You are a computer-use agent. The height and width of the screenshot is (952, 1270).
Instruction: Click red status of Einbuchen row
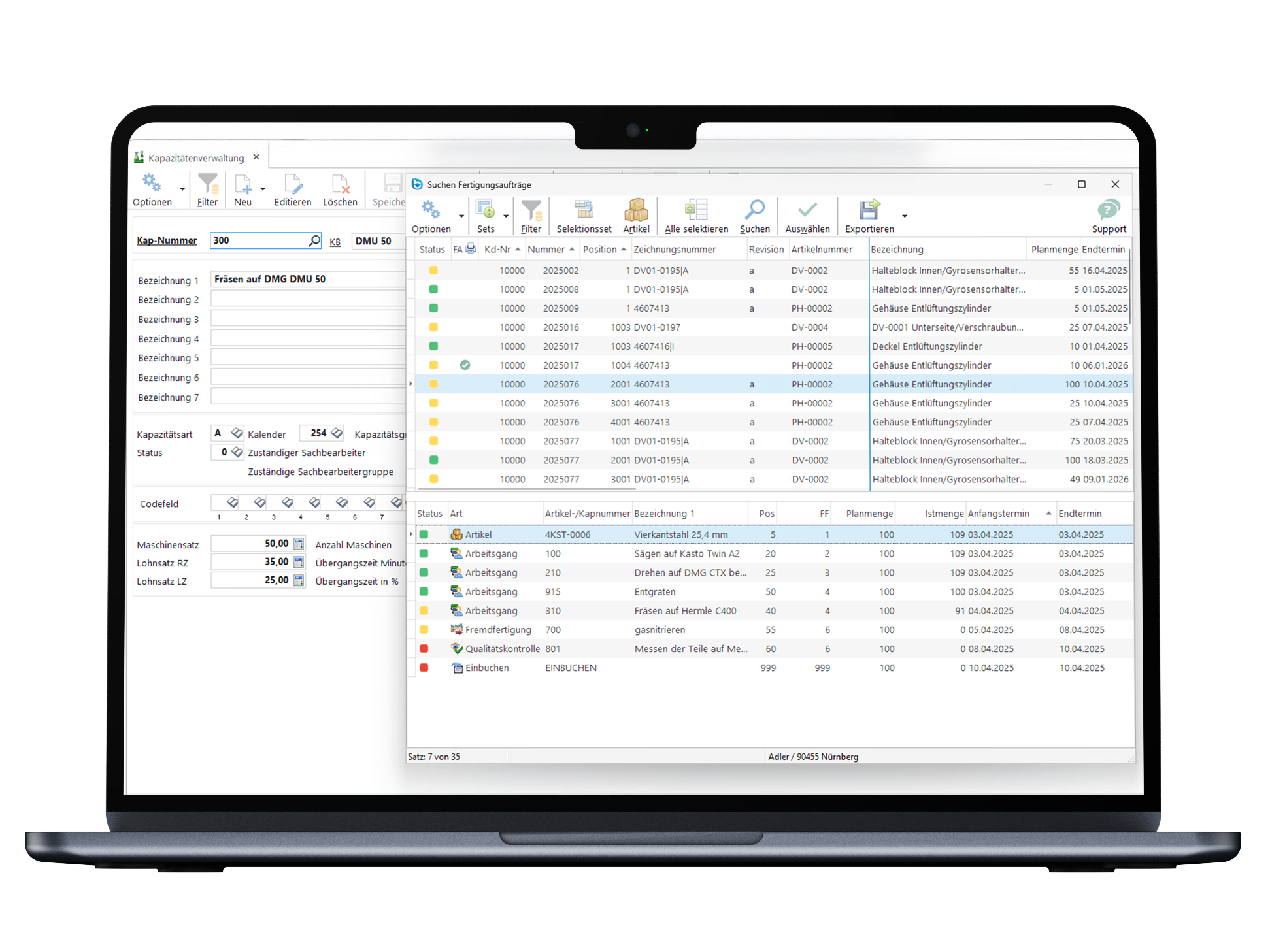tap(424, 668)
